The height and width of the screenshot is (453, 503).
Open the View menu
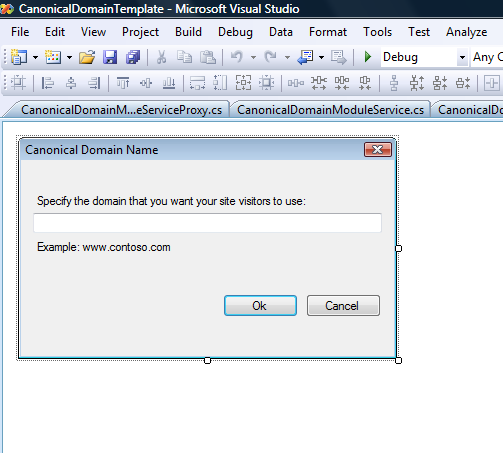(x=93, y=32)
